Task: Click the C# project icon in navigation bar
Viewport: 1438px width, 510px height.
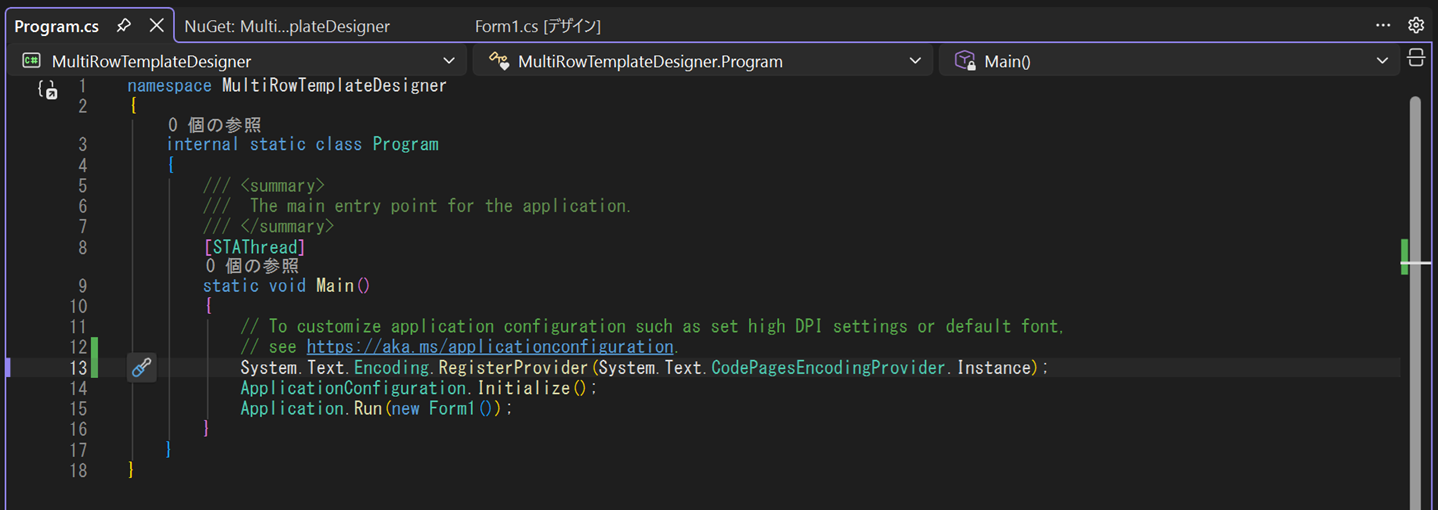Action: pyautogui.click(x=31, y=61)
